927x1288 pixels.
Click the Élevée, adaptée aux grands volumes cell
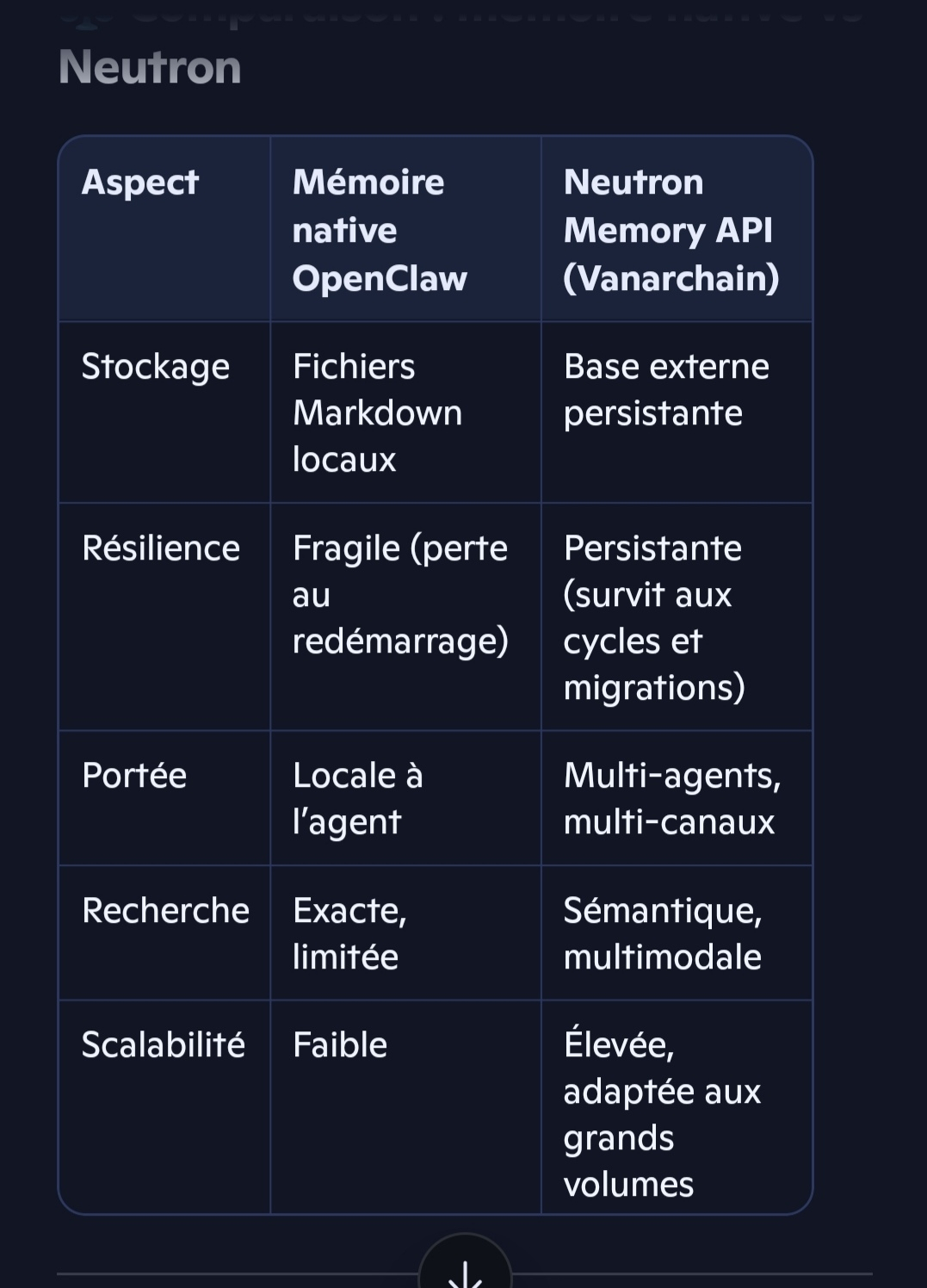(x=663, y=1114)
